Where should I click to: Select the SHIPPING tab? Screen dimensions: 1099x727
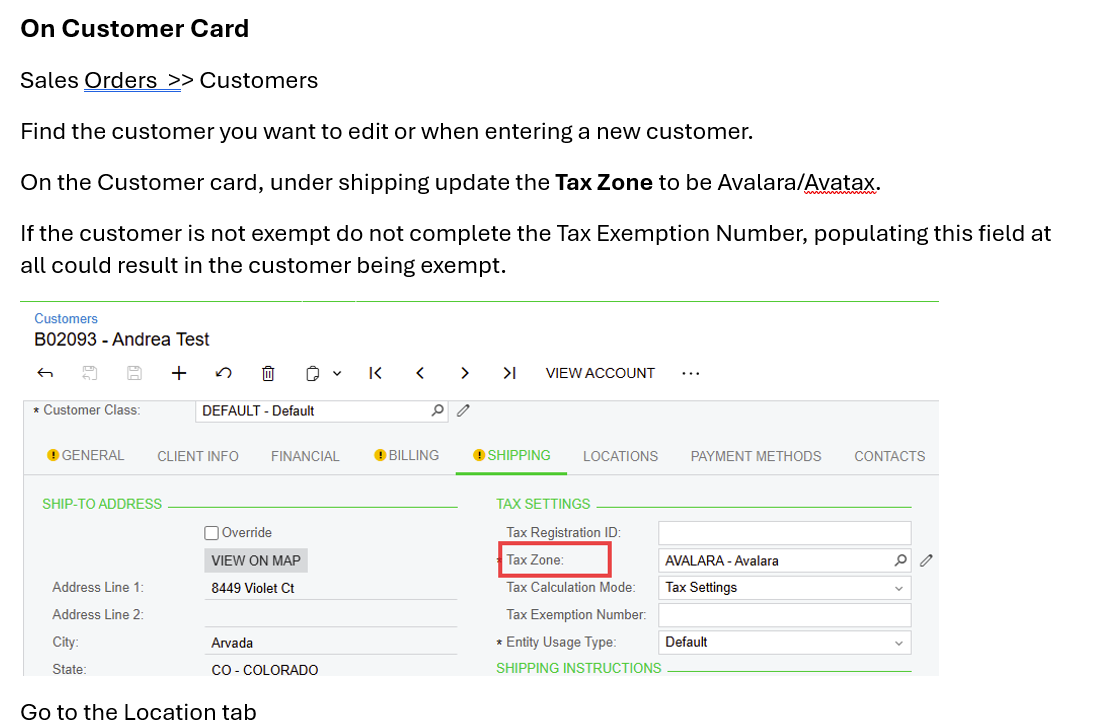pyautogui.click(x=512, y=456)
